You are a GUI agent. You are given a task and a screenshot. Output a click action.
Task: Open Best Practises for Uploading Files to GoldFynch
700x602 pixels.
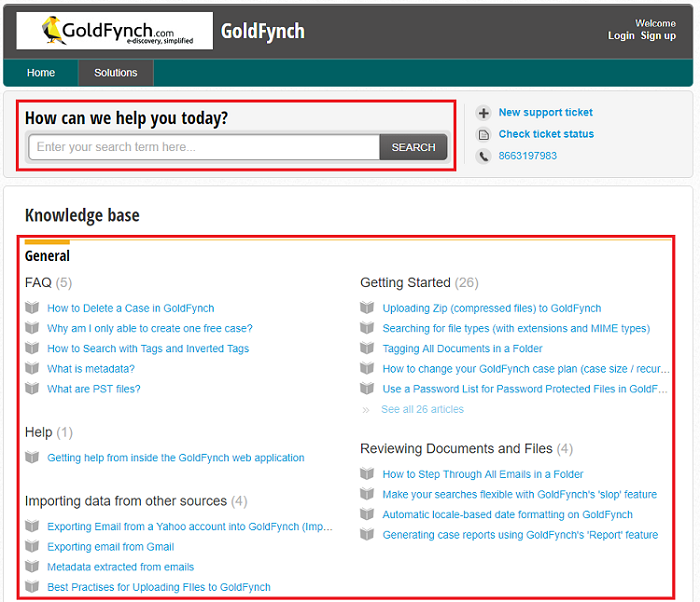pos(159,587)
